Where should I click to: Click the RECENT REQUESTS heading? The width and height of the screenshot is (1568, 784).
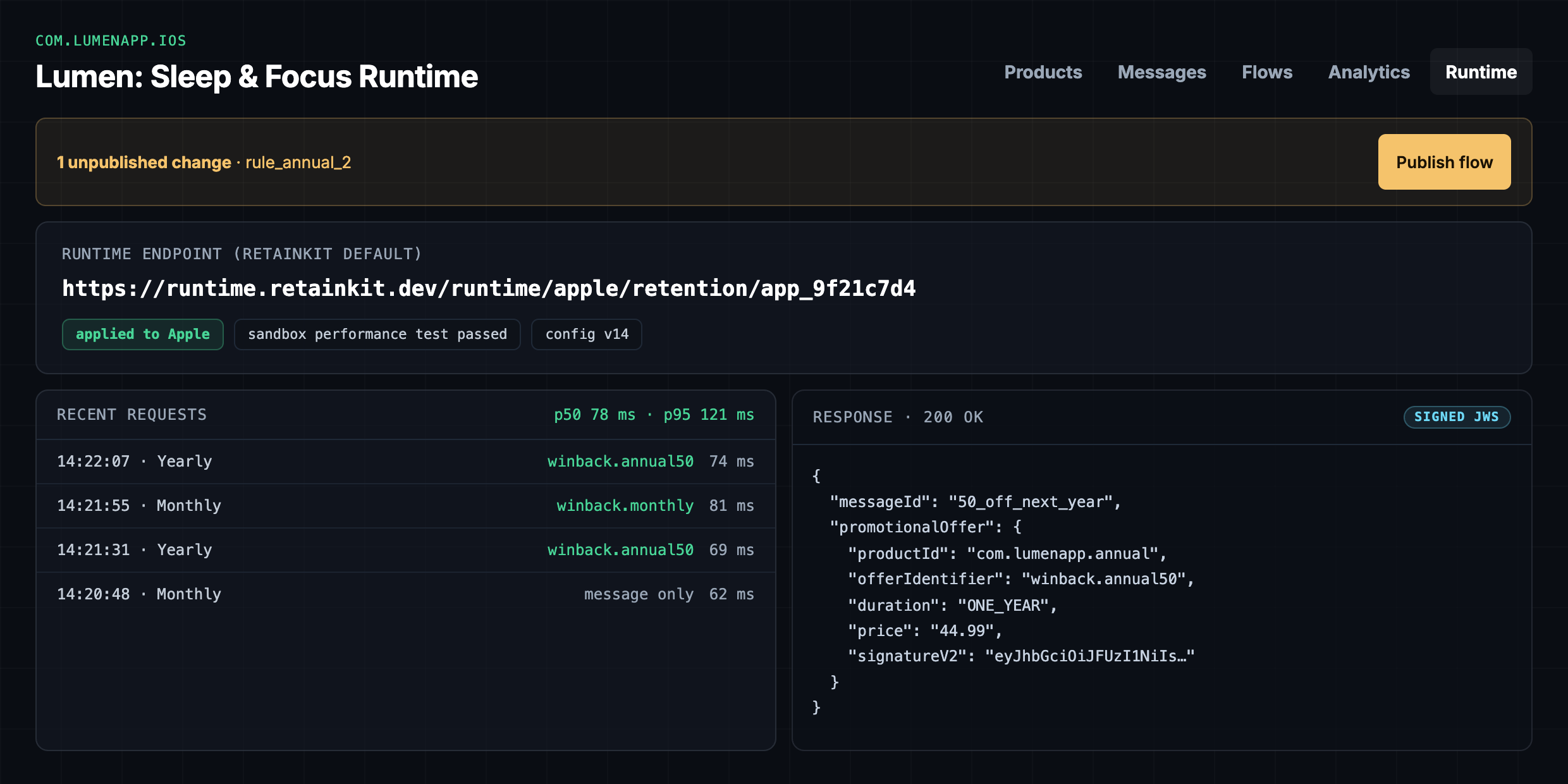pos(132,415)
